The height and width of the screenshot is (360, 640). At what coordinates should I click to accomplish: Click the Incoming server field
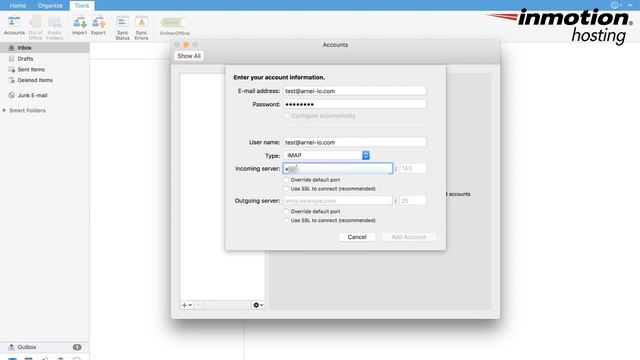click(338, 169)
